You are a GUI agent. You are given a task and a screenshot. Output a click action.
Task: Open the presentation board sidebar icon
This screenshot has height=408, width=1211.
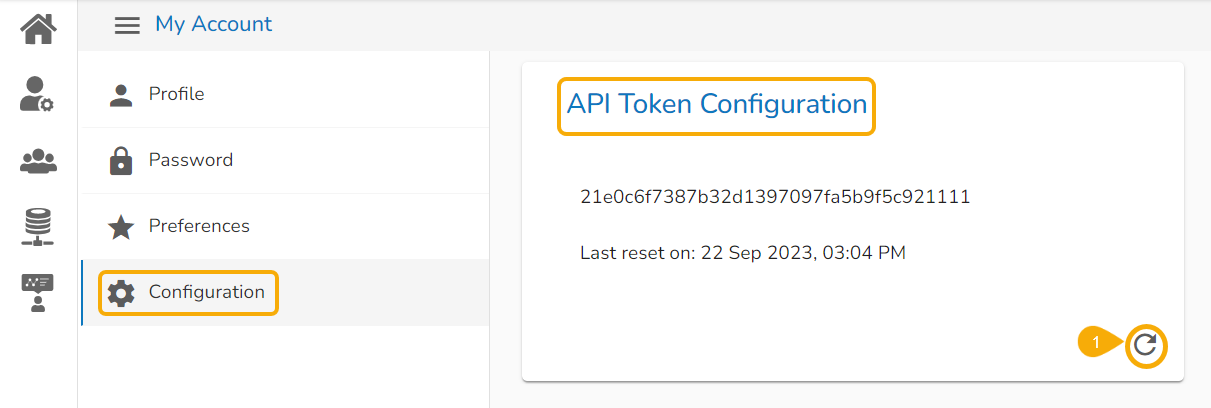tap(38, 293)
